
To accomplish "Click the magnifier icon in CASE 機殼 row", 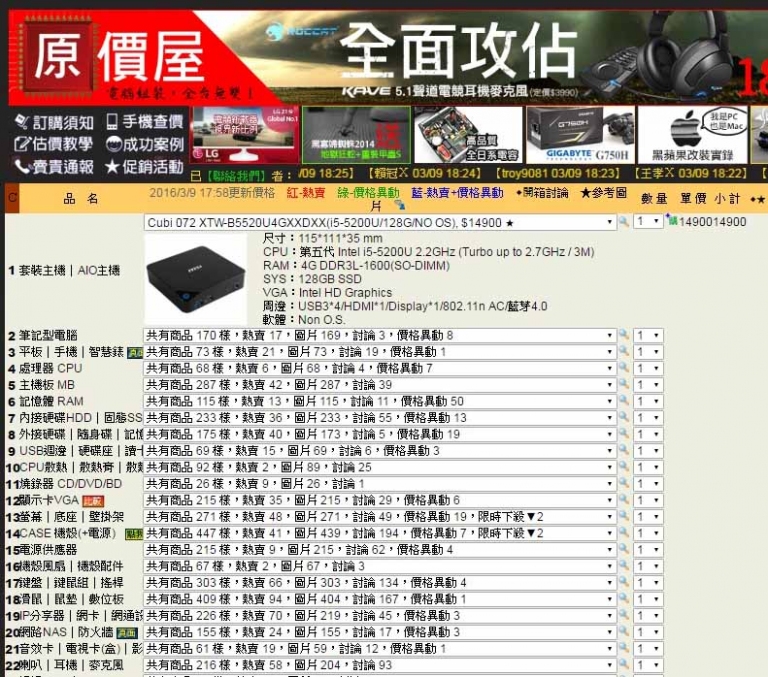I will (624, 532).
